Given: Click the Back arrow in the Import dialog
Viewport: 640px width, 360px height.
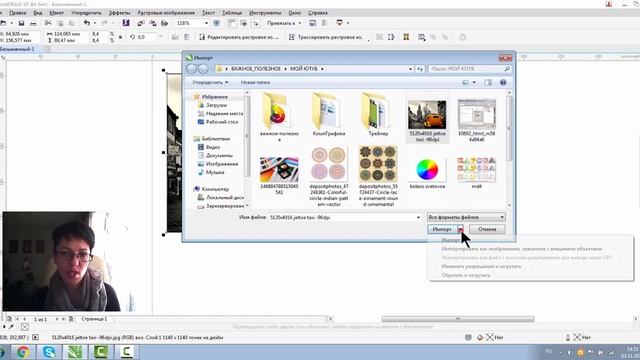Looking at the screenshot, I should tap(191, 69).
